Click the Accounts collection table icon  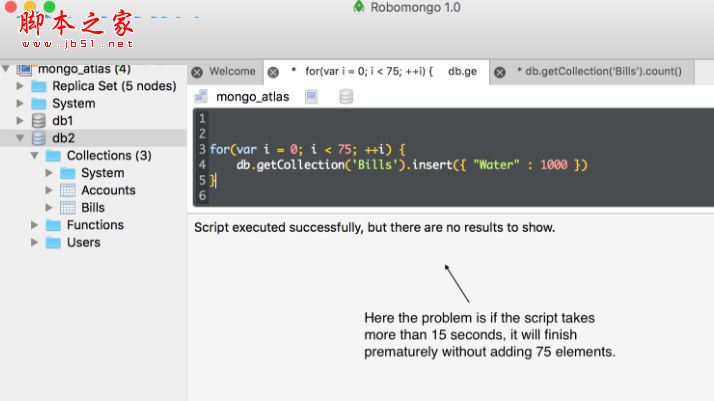68,190
